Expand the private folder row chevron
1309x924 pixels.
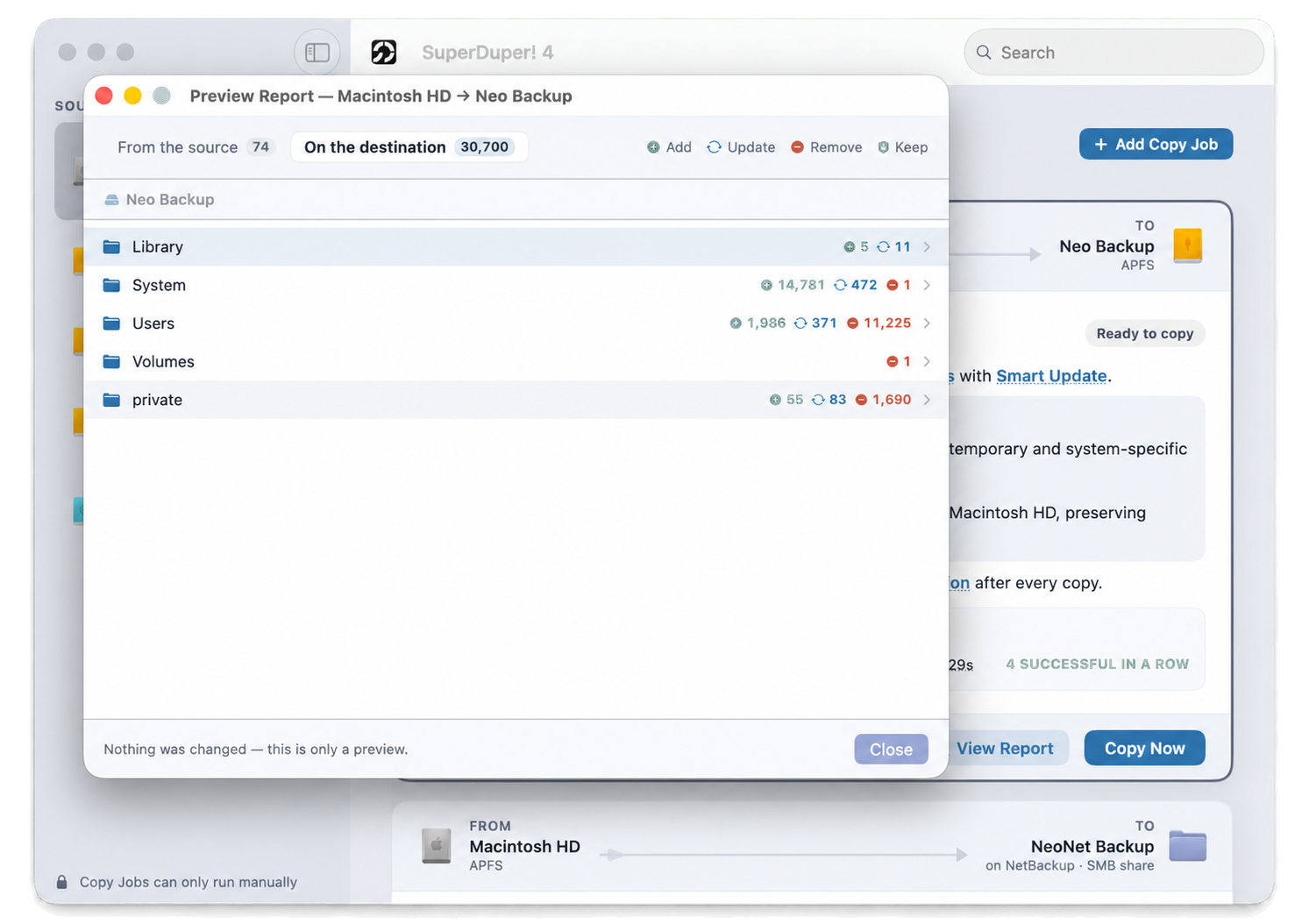[x=927, y=400]
